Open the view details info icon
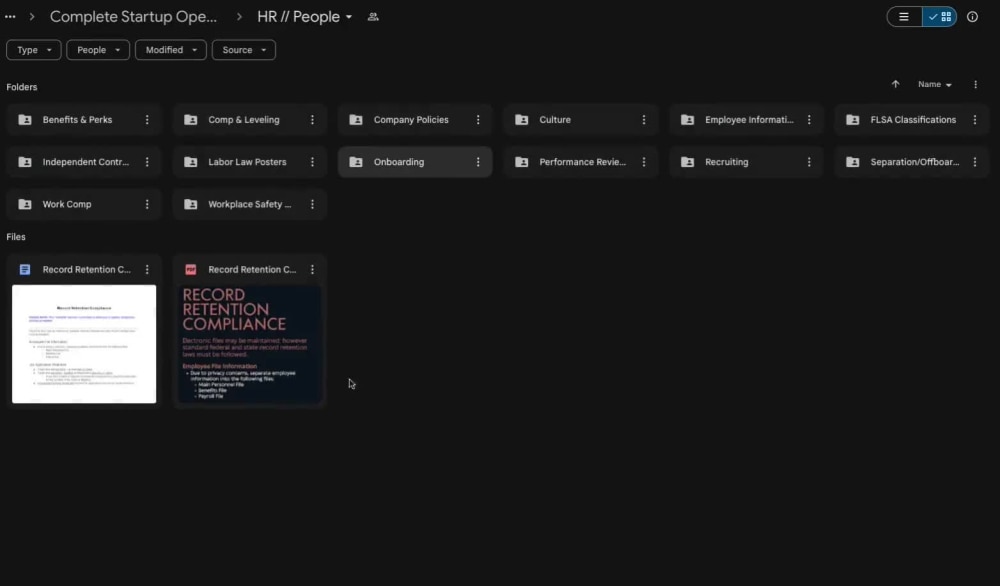Viewport: 1000px width, 586px height. coord(972,17)
